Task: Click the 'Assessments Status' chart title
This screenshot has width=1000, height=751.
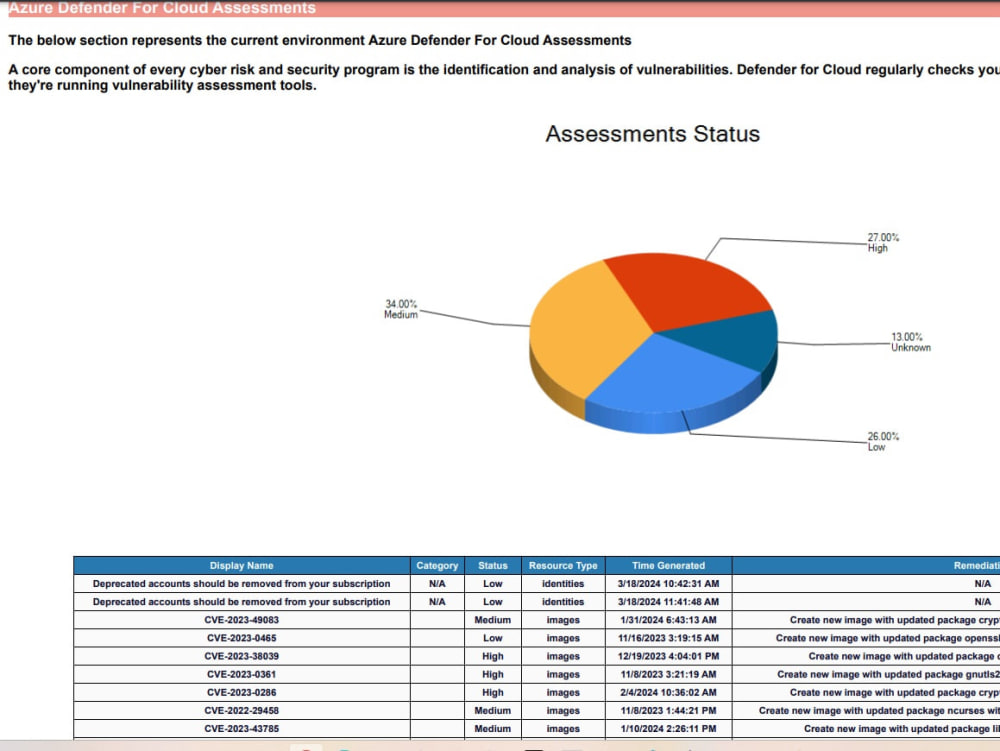Action: 652,134
